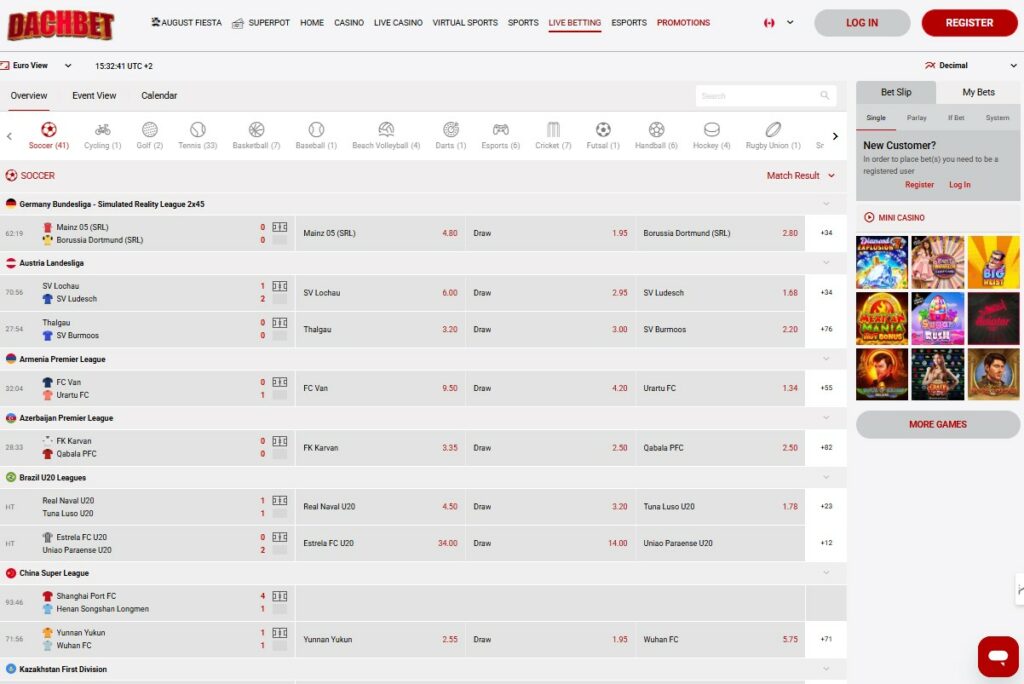Viewport: 1024px width, 684px height.
Task: Open the Basketball sport category
Action: [256, 135]
